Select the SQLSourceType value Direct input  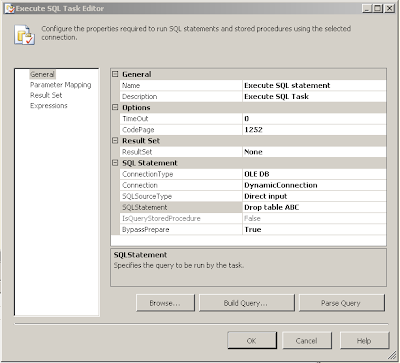click(x=314, y=196)
